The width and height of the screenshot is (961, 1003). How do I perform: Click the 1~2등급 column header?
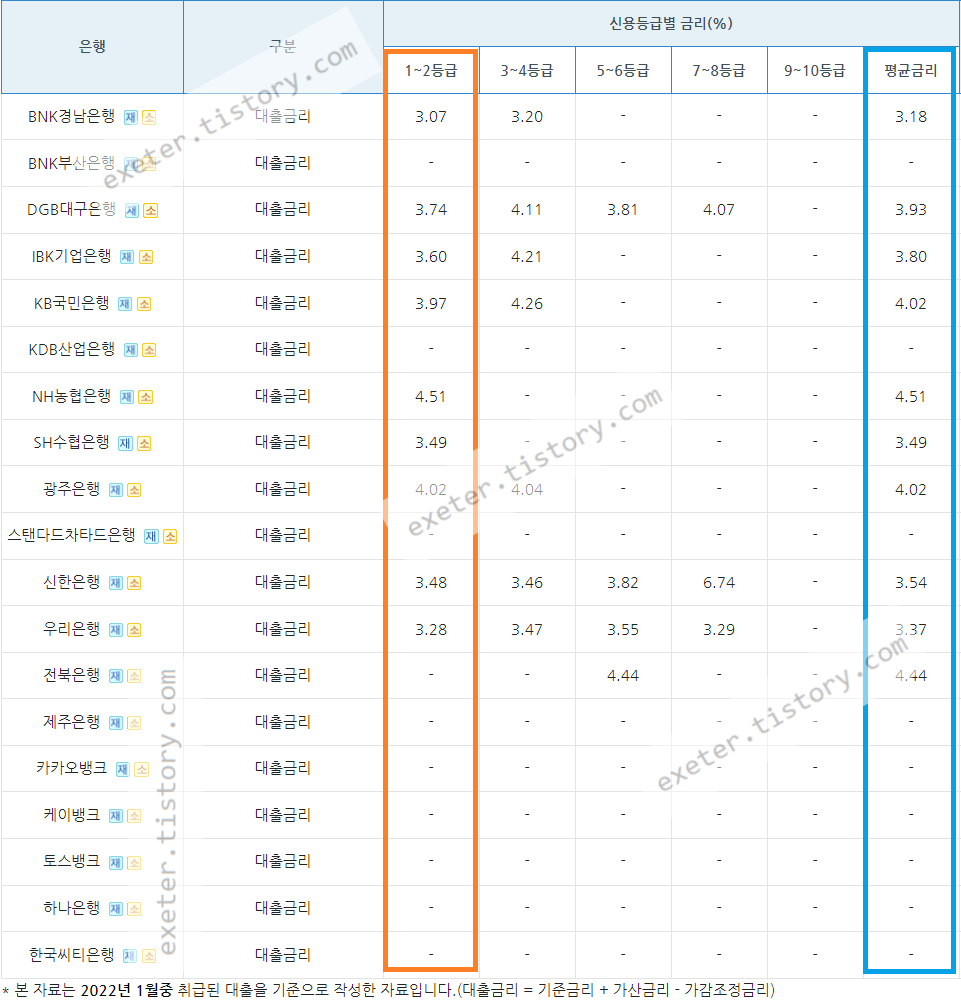point(431,71)
